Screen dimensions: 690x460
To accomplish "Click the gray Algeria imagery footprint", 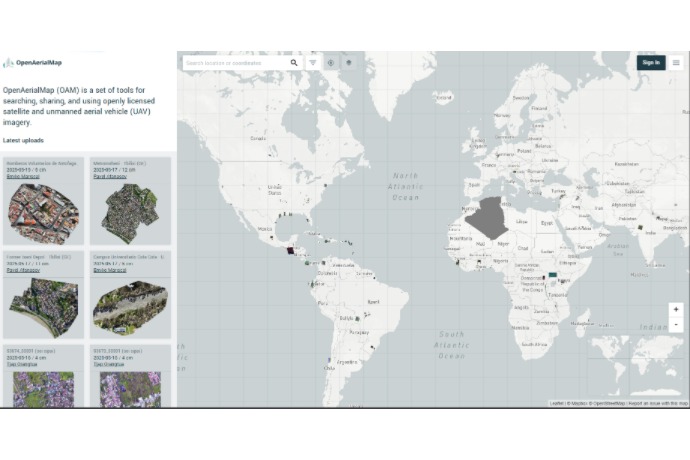I will [x=488, y=218].
